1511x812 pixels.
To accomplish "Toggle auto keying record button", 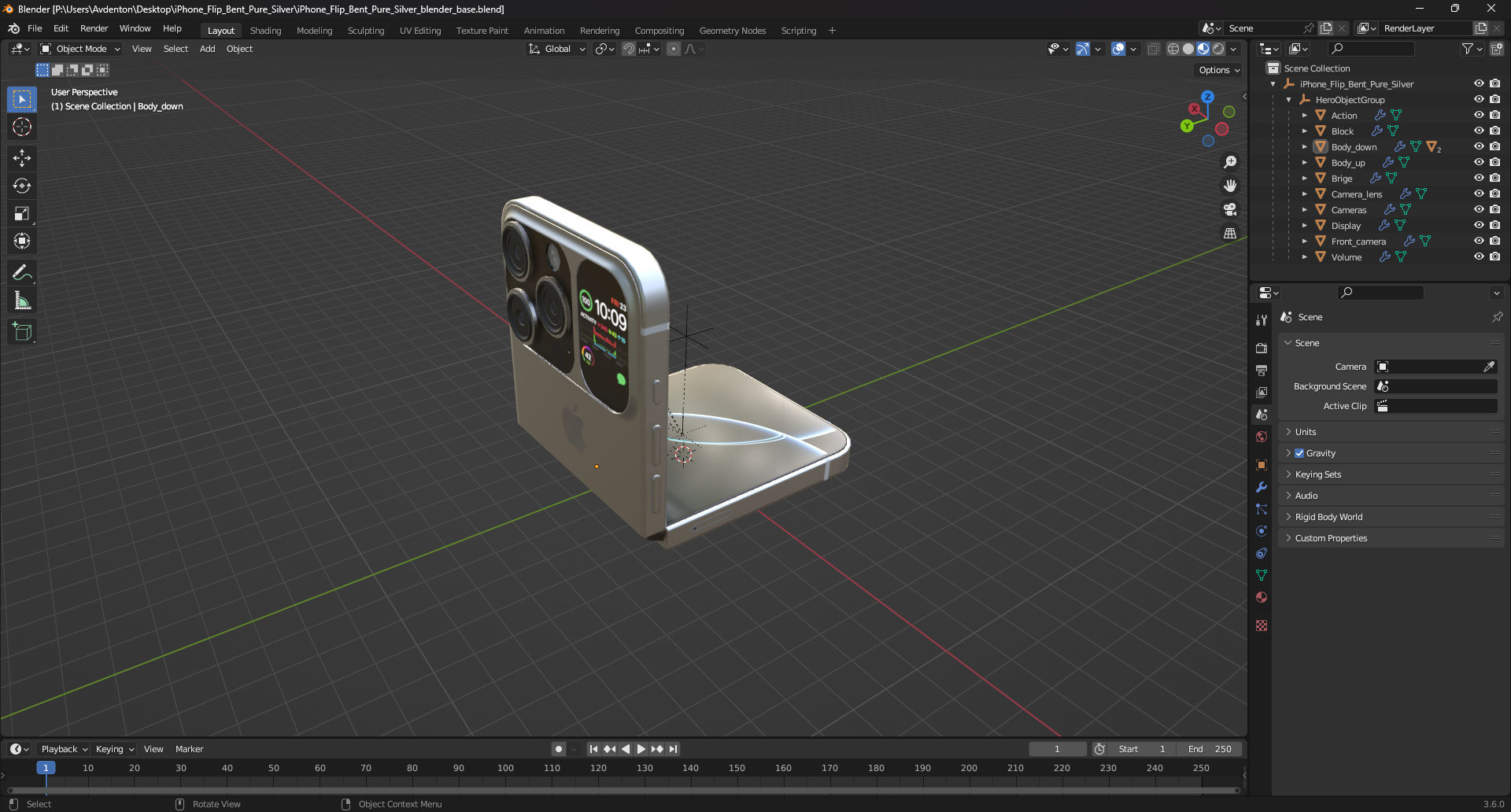I will (558, 749).
